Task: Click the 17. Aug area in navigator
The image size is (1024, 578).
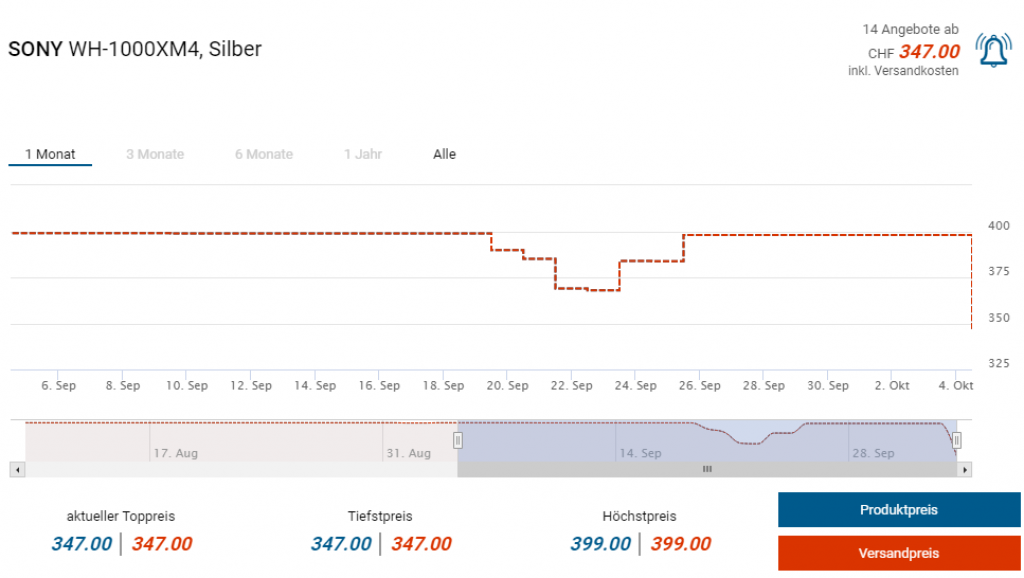Action: pyautogui.click(x=175, y=453)
